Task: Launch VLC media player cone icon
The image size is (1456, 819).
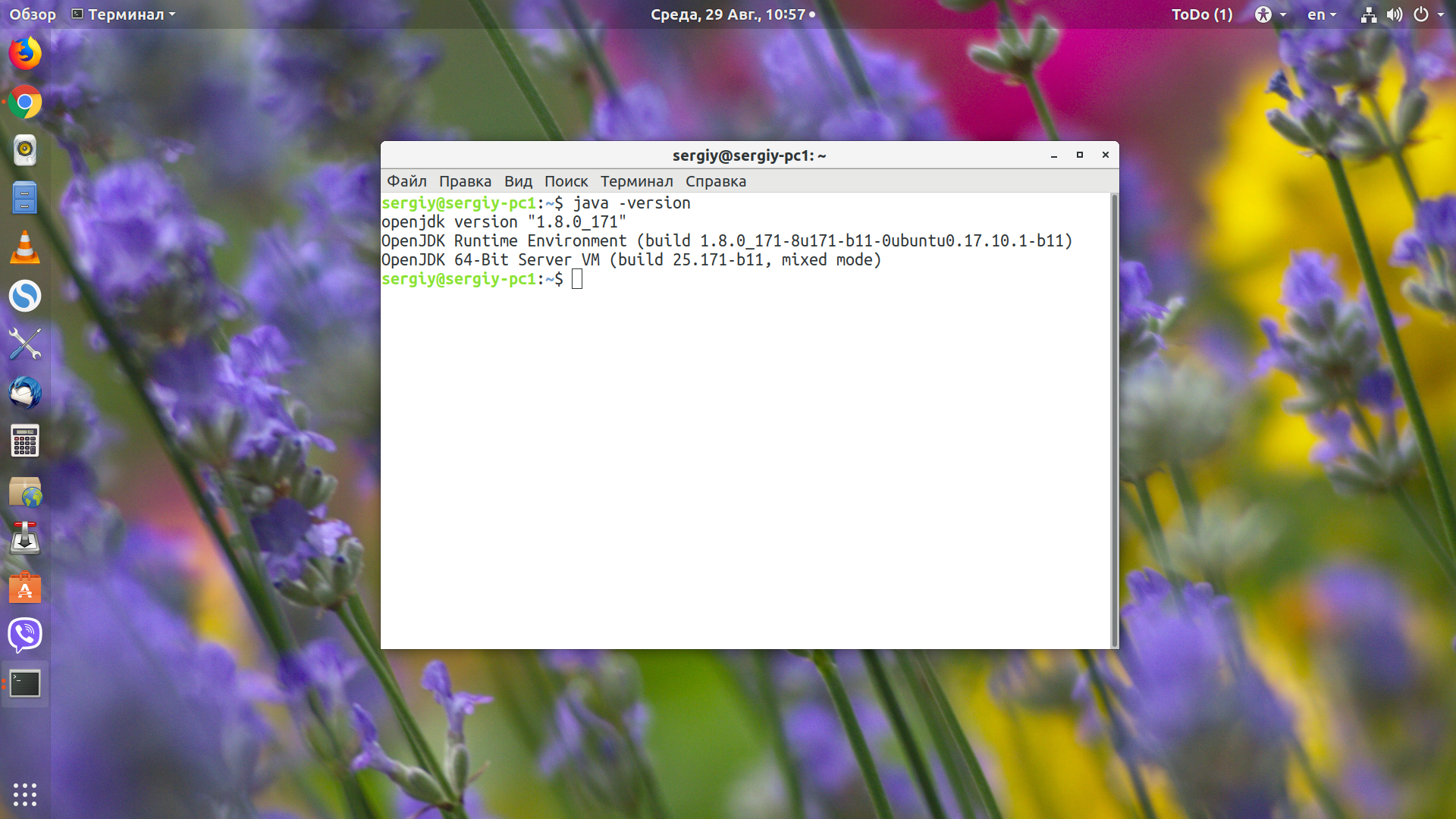Action: pyautogui.click(x=25, y=247)
